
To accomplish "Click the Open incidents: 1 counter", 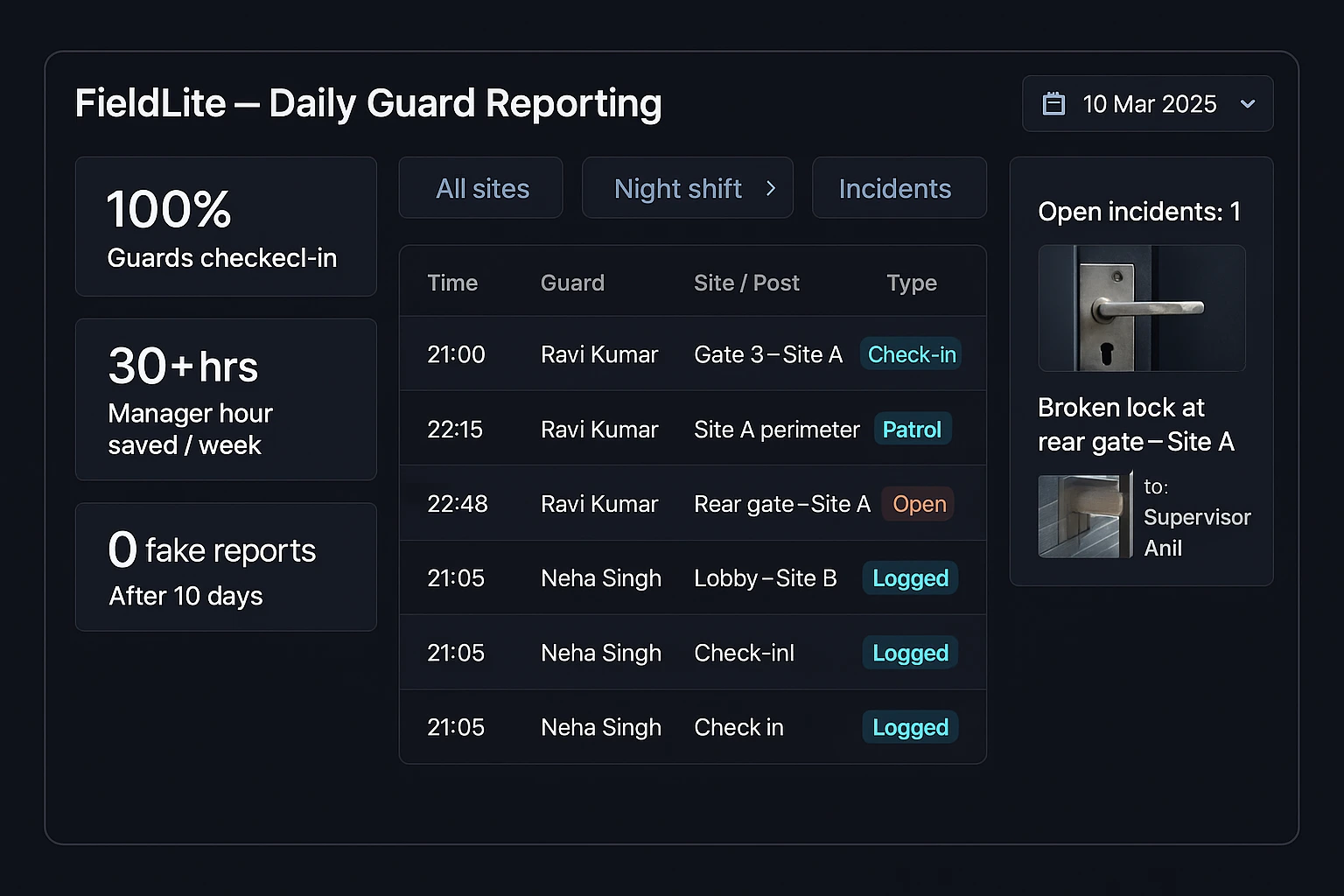I will (1139, 211).
